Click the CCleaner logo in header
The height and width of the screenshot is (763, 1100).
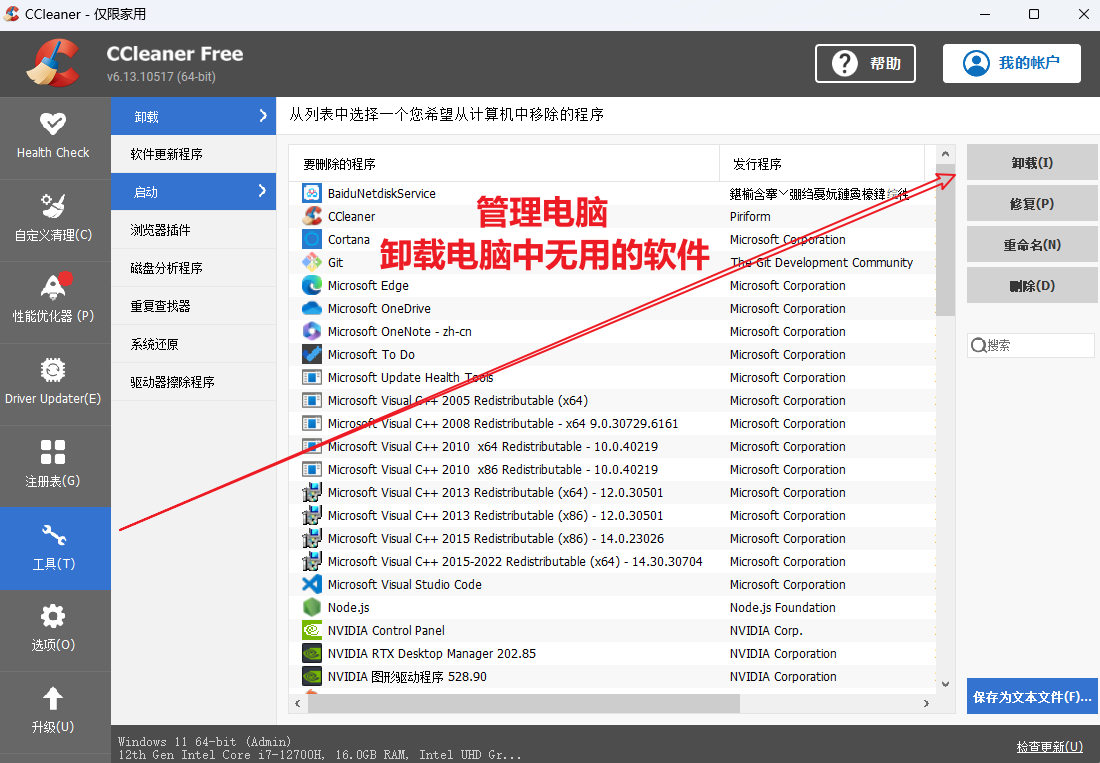(x=53, y=63)
